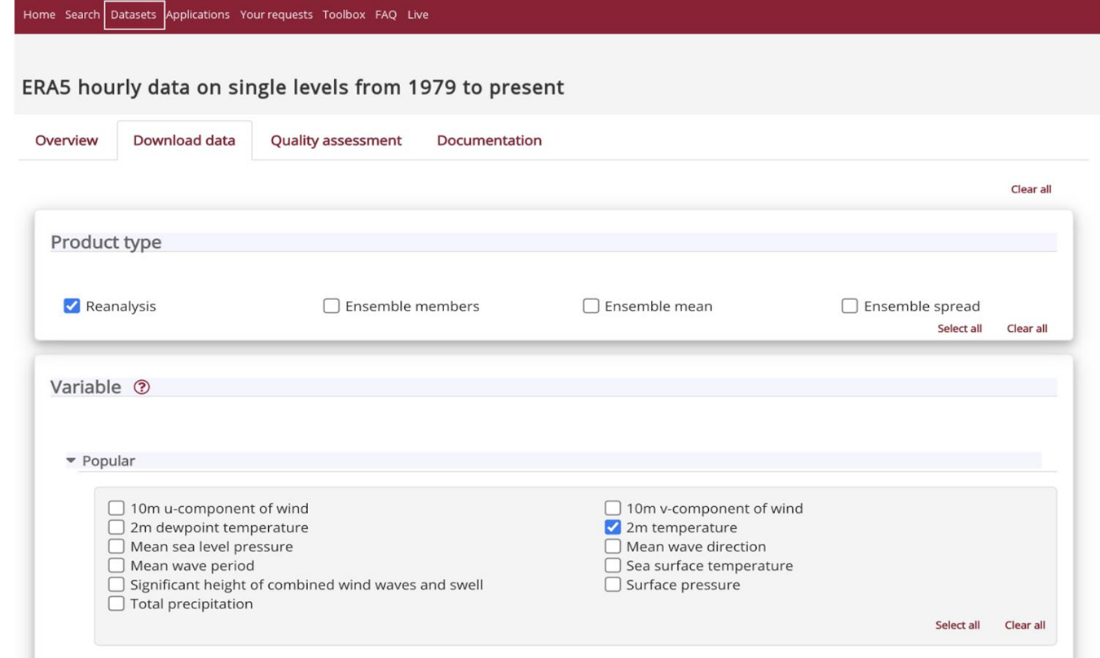Select all Product type options
This screenshot has width=1100, height=658.
[960, 328]
